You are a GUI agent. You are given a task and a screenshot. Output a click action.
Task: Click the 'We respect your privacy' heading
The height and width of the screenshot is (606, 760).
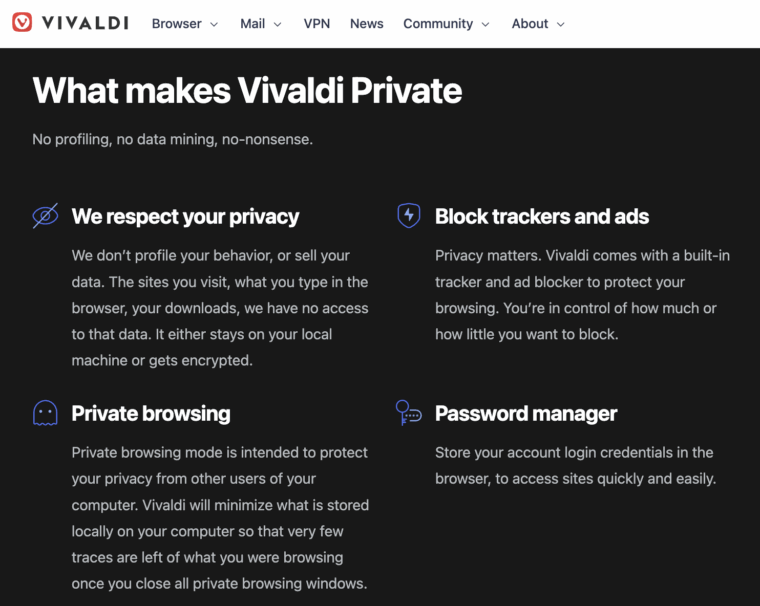coord(185,216)
